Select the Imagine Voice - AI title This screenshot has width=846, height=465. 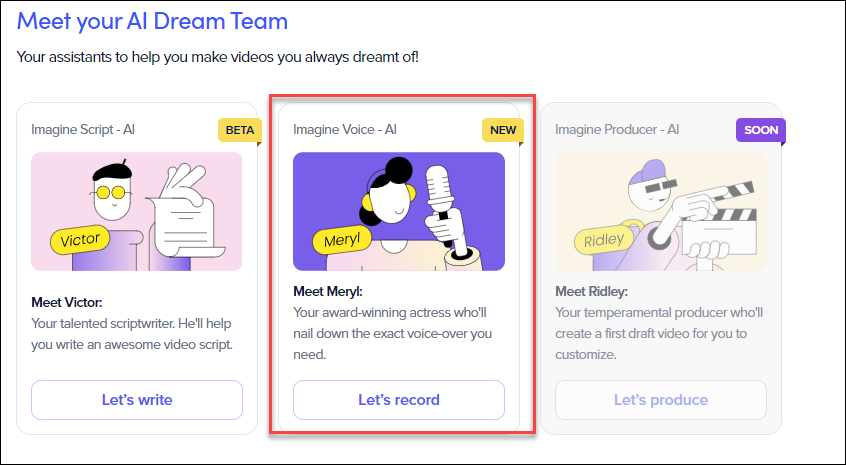click(x=345, y=129)
